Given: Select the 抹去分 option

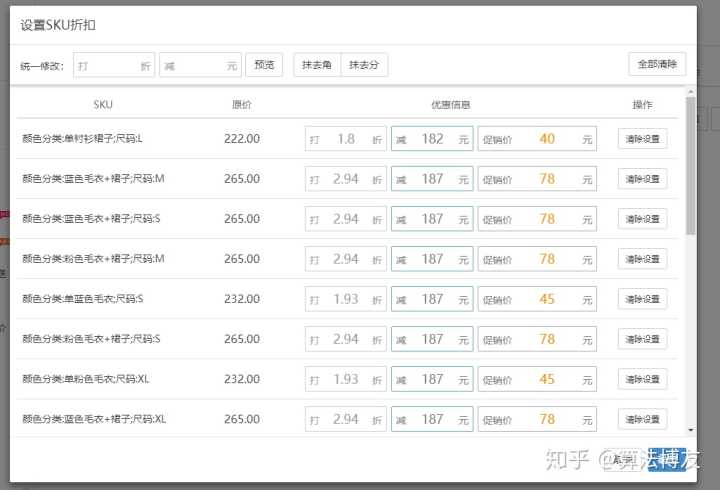Looking at the screenshot, I should (364, 65).
